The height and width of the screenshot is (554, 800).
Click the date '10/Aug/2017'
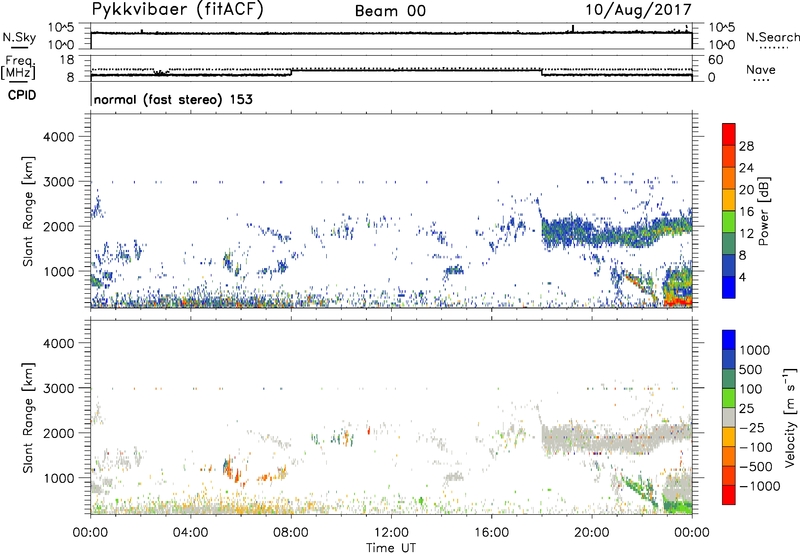638,10
